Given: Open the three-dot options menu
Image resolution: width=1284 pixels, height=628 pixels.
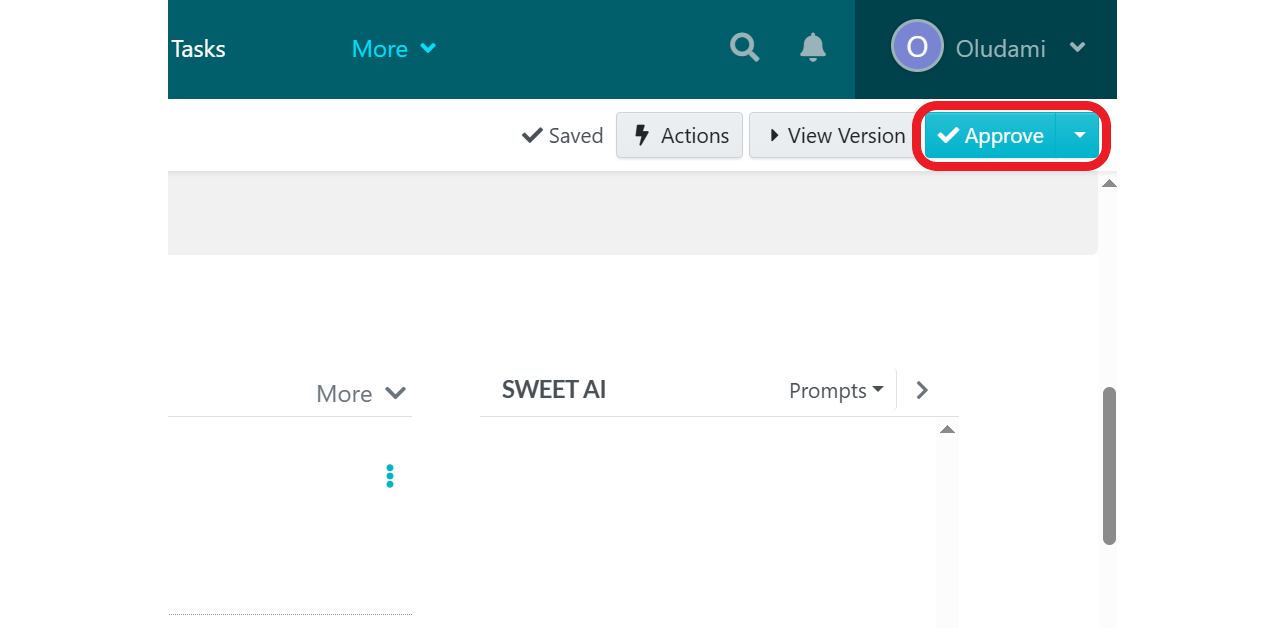Looking at the screenshot, I should pyautogui.click(x=389, y=476).
